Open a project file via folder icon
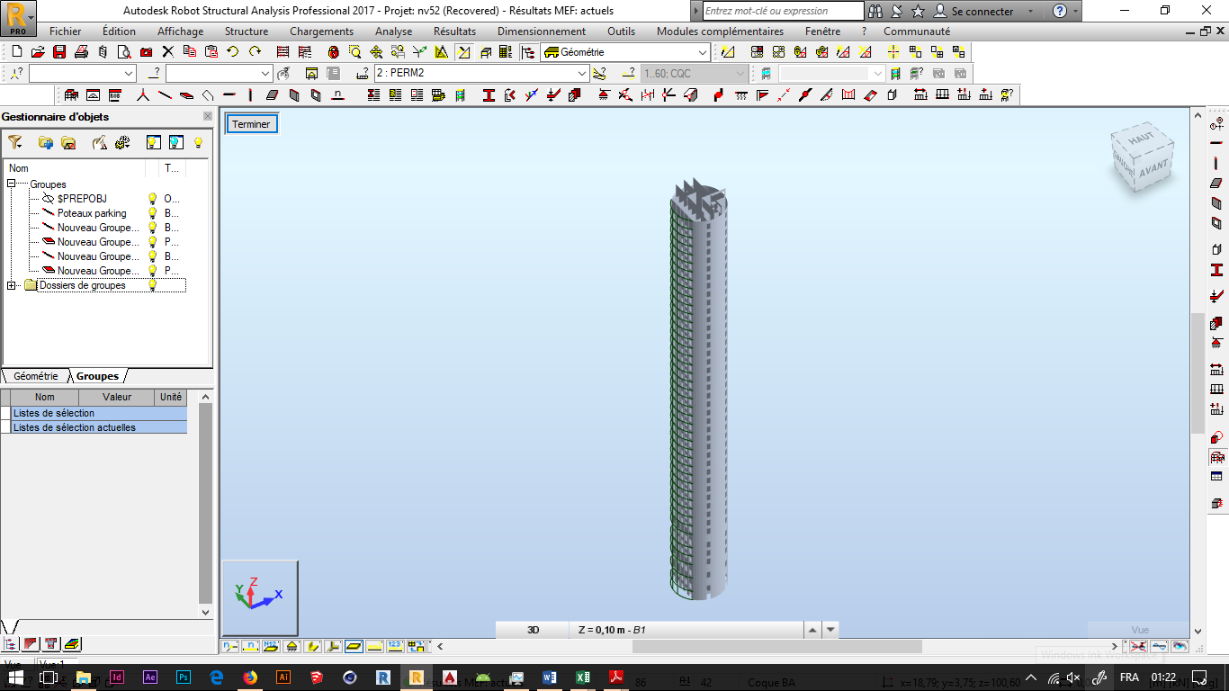Viewport: 1229px width, 691px height. 38,52
